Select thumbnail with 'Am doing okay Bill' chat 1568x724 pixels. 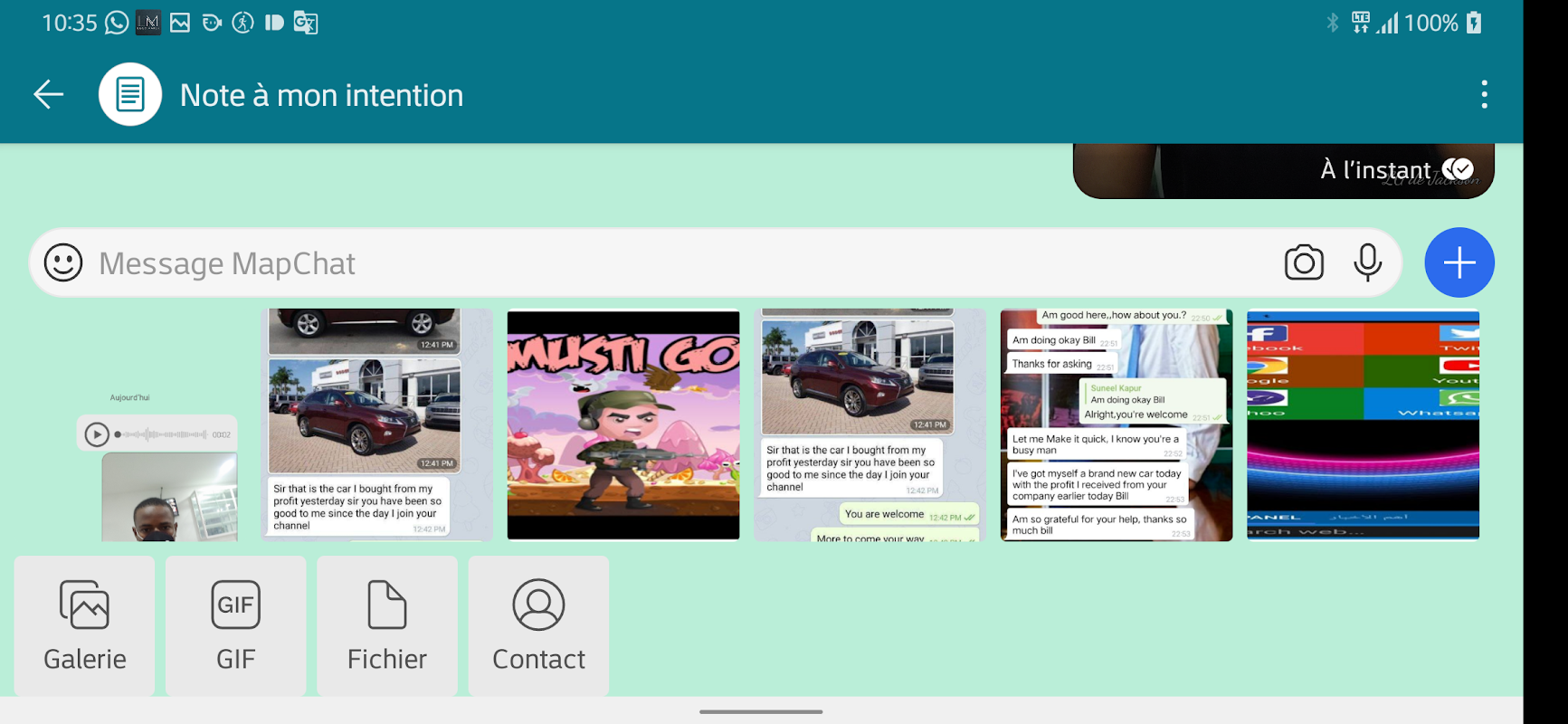point(1117,425)
